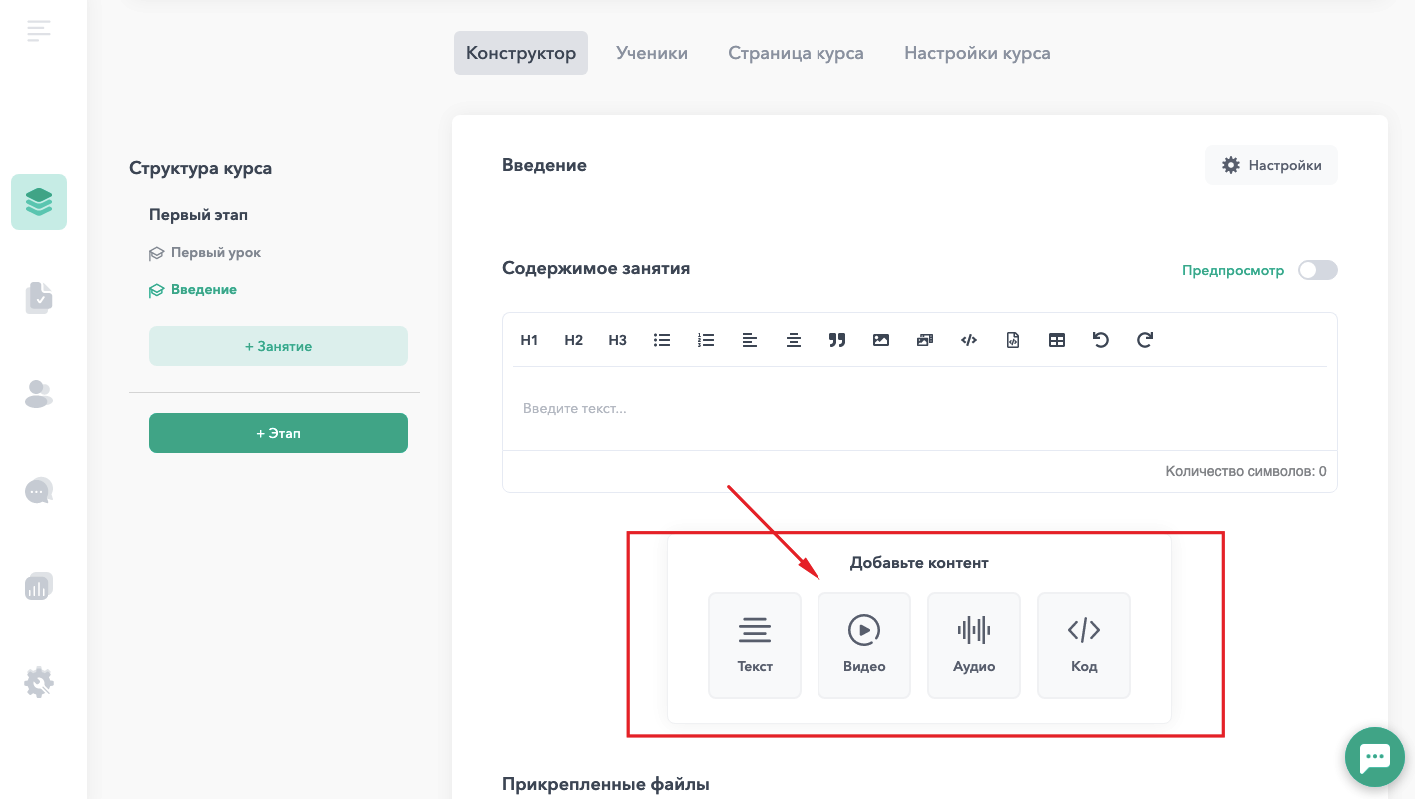This screenshot has height=799, width=1415.
Task: Add a Код content block
Action: tap(1084, 645)
